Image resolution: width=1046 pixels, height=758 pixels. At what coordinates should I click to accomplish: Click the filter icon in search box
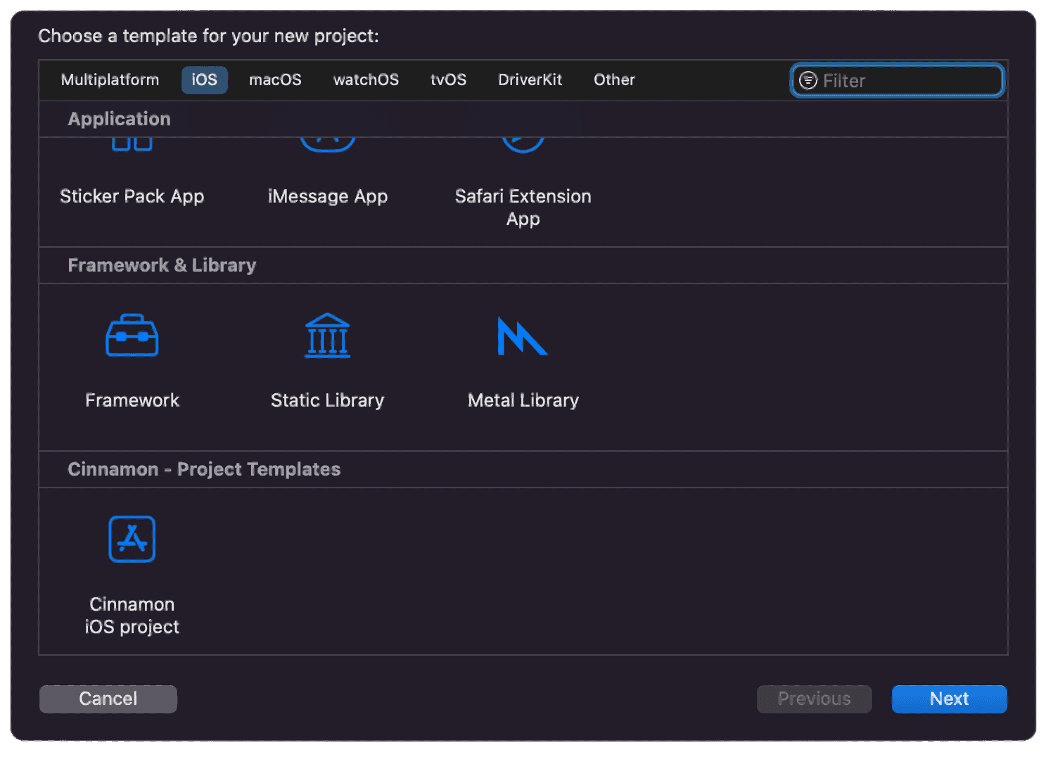click(x=808, y=81)
